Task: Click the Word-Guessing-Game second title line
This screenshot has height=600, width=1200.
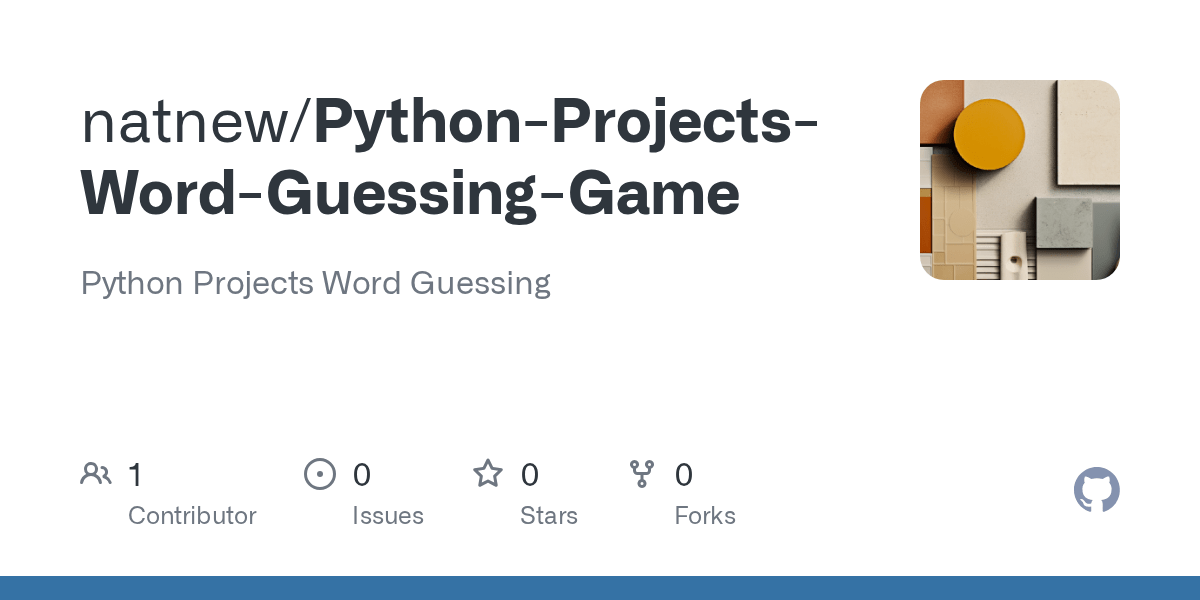Action: pyautogui.click(x=411, y=195)
